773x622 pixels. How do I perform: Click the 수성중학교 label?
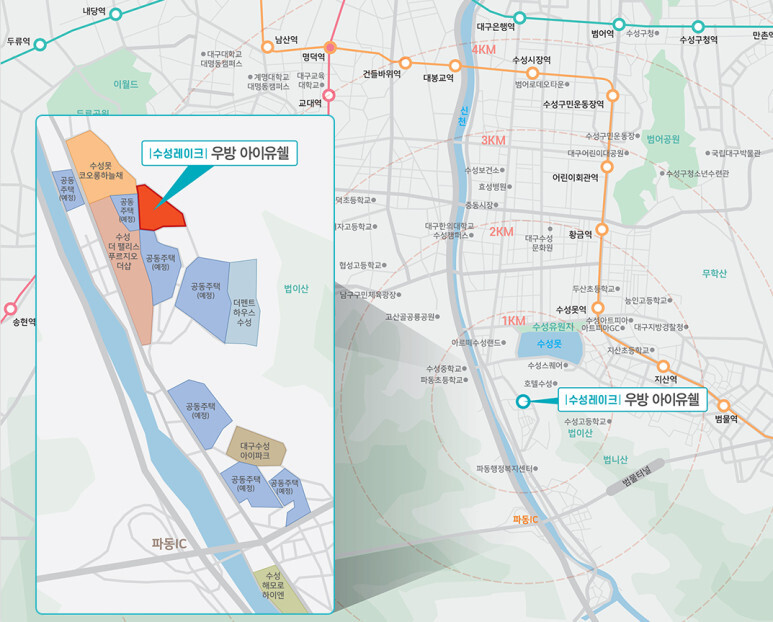[444, 368]
